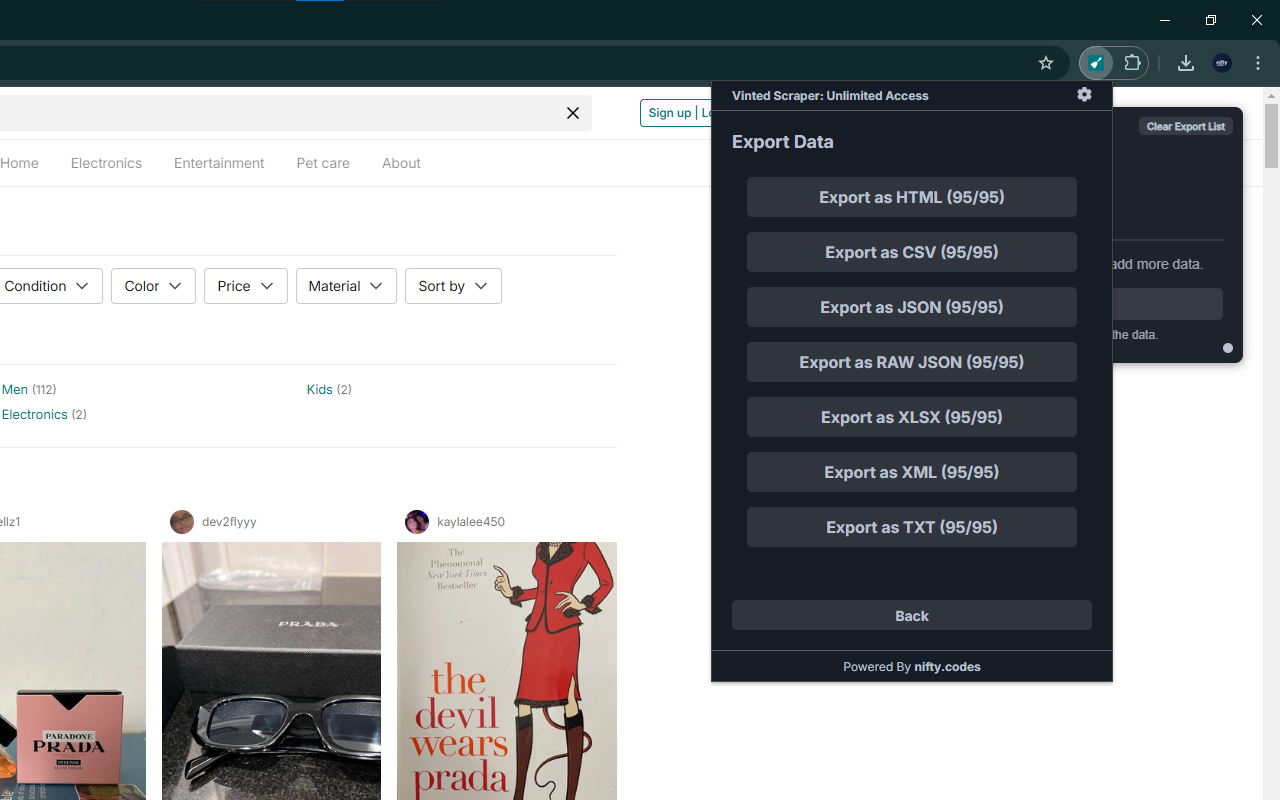Image resolution: width=1280 pixels, height=800 pixels.
Task: Export data as TXT (95/95)
Action: [912, 527]
